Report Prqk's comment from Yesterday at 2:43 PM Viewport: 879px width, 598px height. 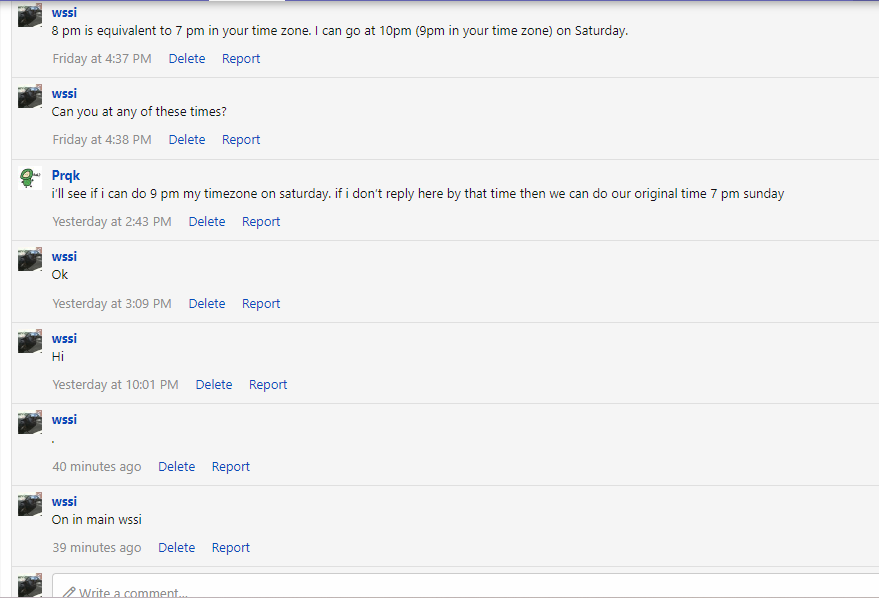261,222
